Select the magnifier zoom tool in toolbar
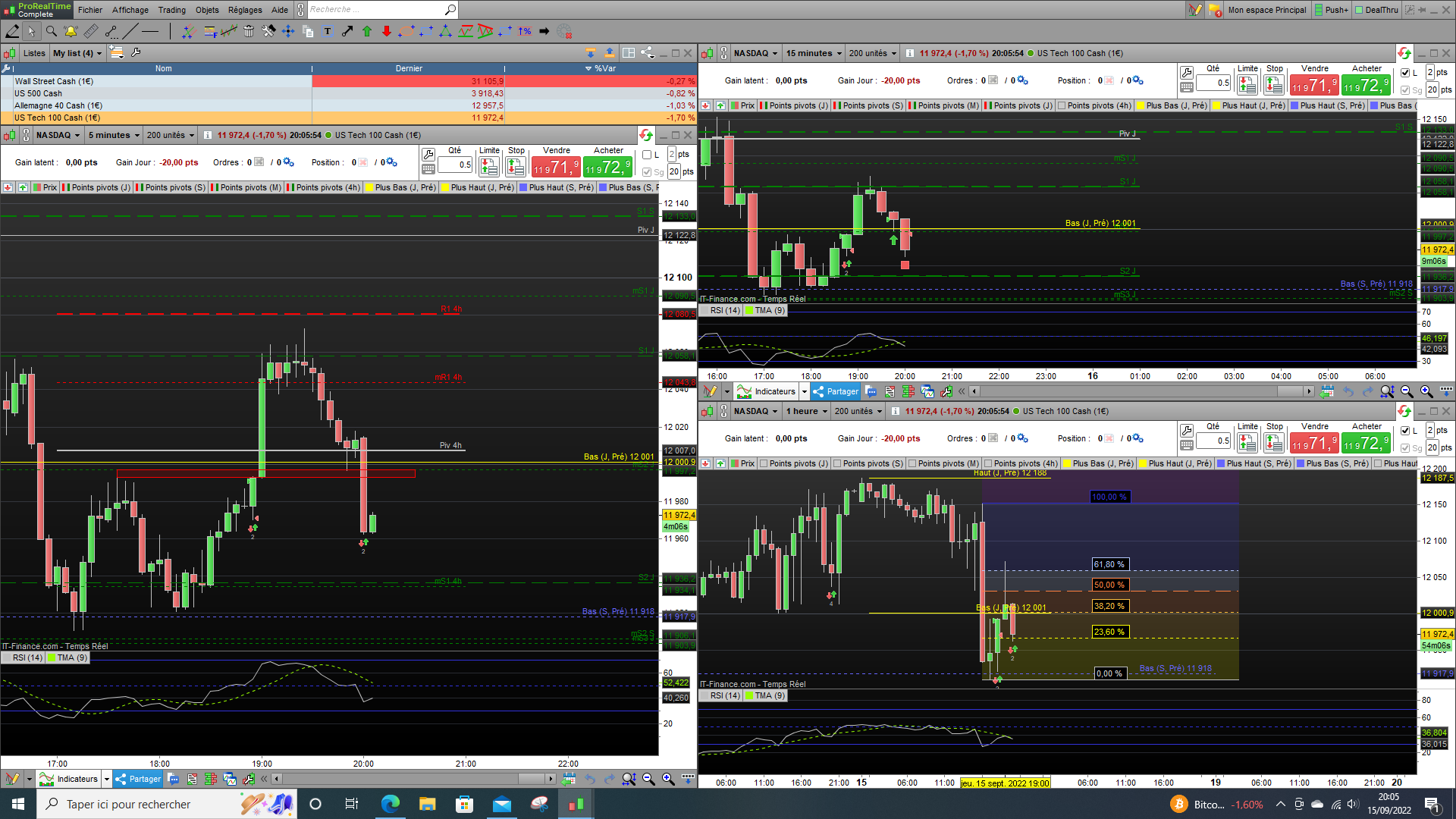This screenshot has height=819, width=1456. pos(51,31)
